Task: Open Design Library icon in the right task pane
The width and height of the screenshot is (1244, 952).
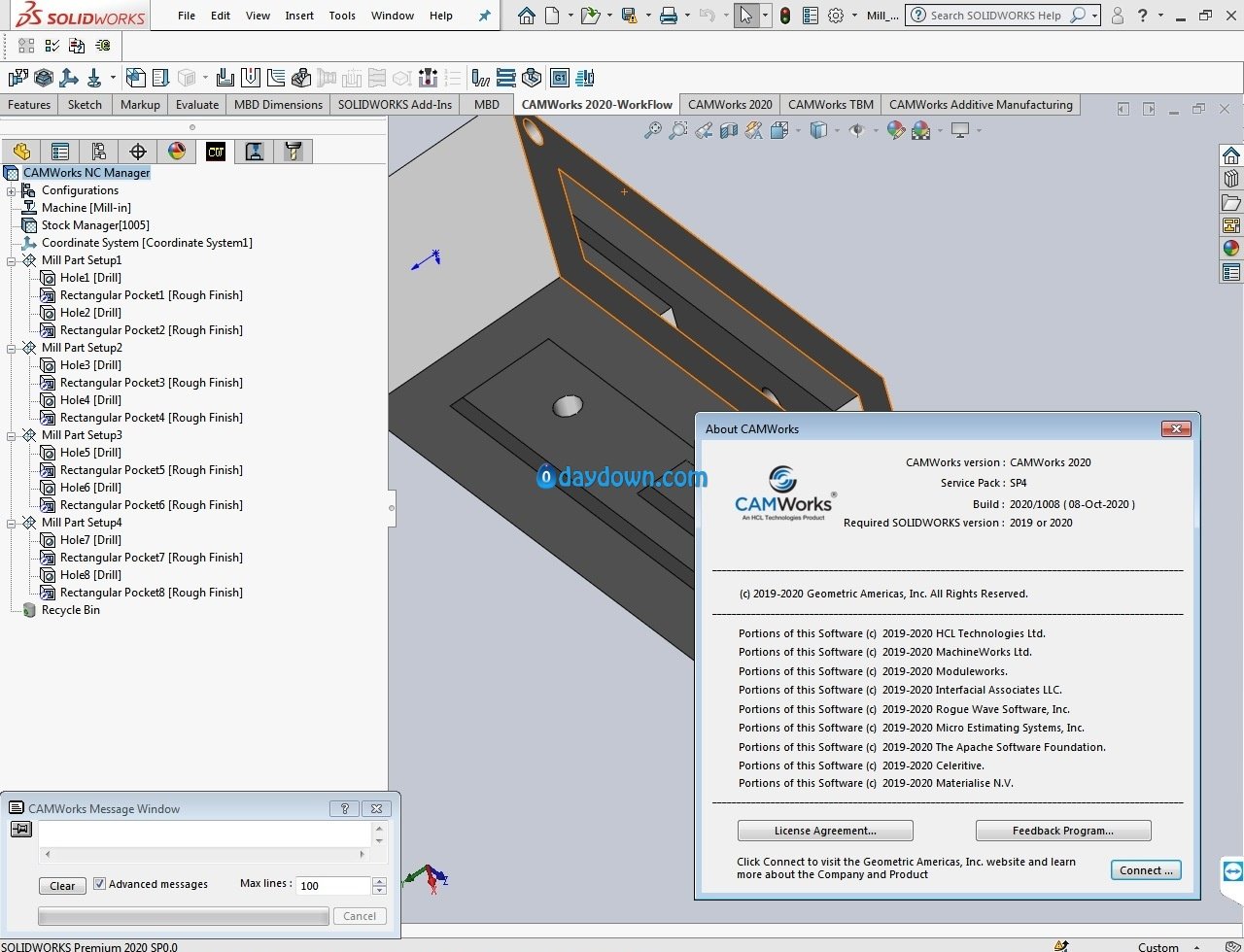Action: 1231,179
